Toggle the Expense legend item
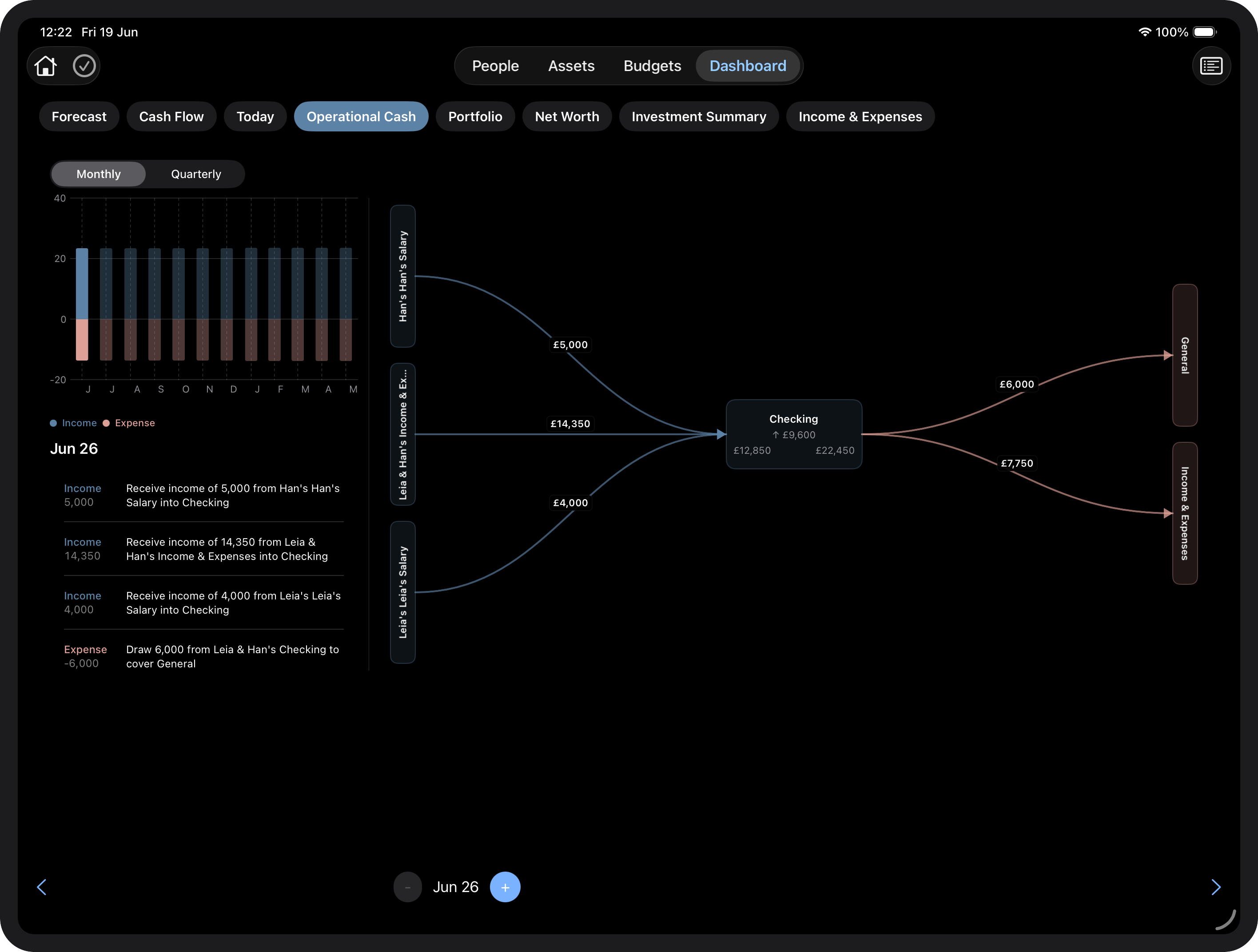1258x952 pixels. pyautogui.click(x=128, y=423)
